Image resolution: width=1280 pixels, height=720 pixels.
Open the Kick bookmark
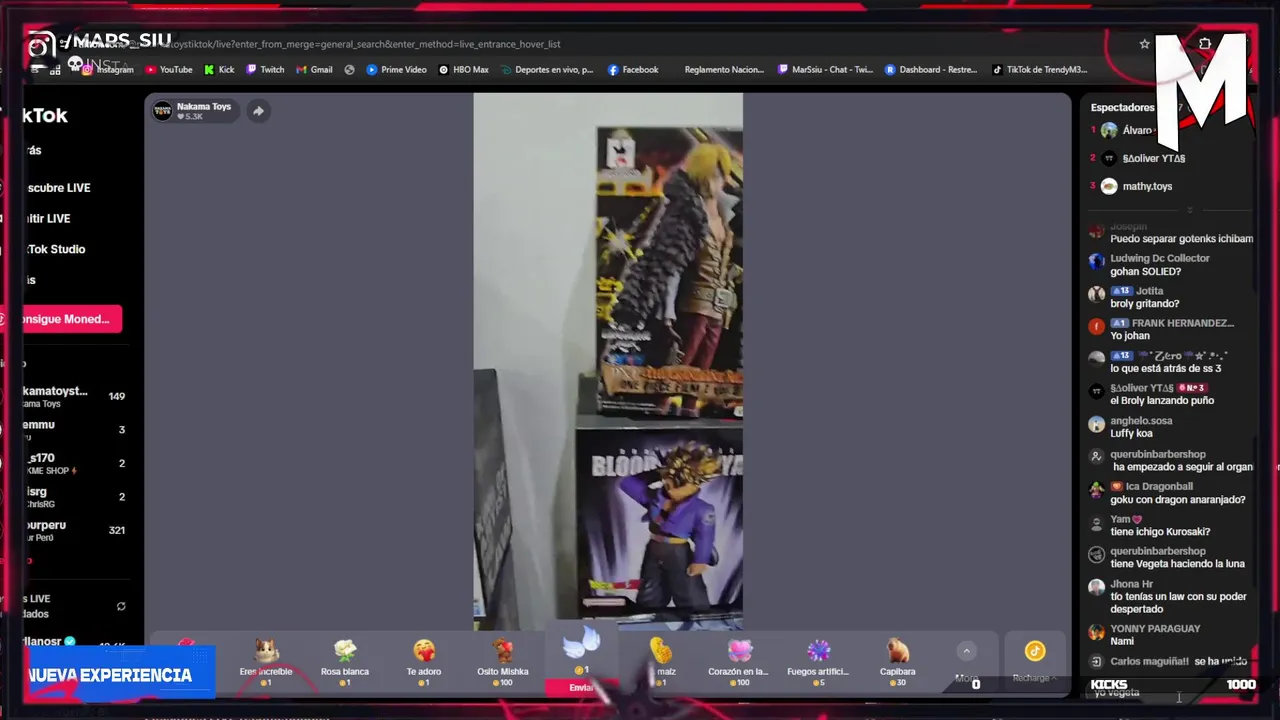tap(219, 70)
